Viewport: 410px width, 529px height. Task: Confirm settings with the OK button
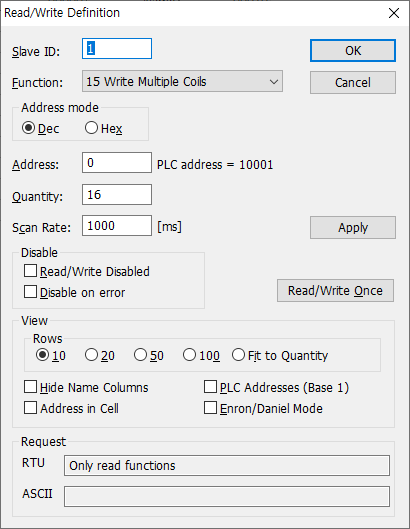click(353, 51)
